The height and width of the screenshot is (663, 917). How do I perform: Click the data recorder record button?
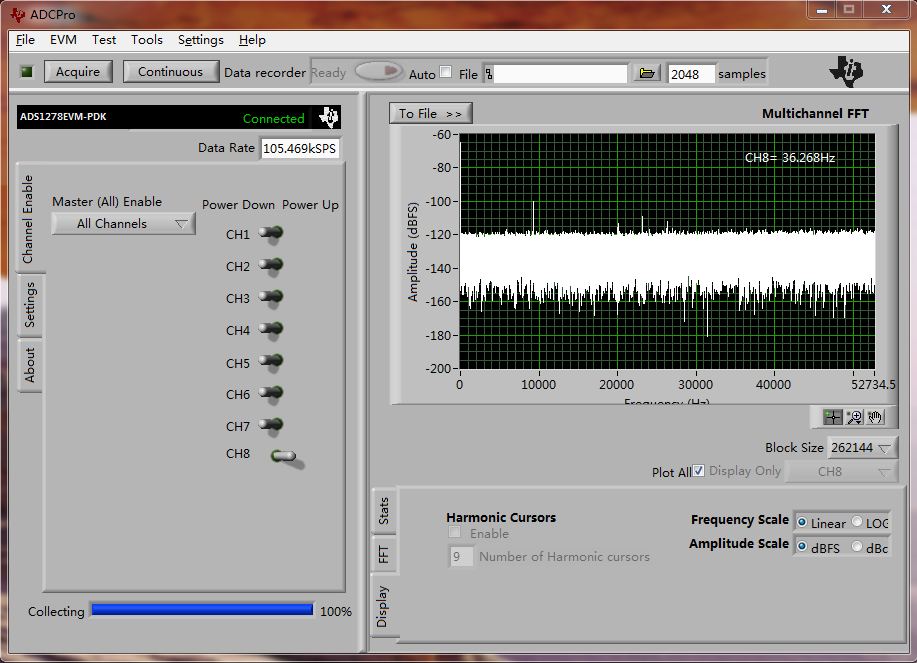(x=379, y=71)
